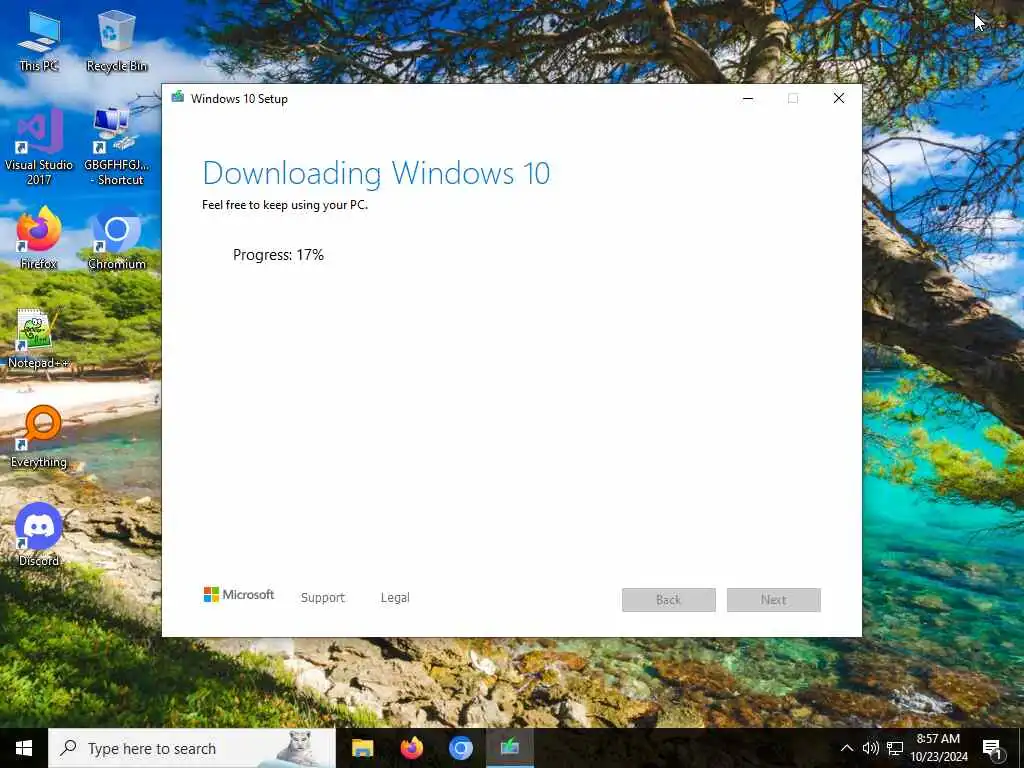Open the notification center icon
This screenshot has width=1024, height=768.
pos(992,748)
